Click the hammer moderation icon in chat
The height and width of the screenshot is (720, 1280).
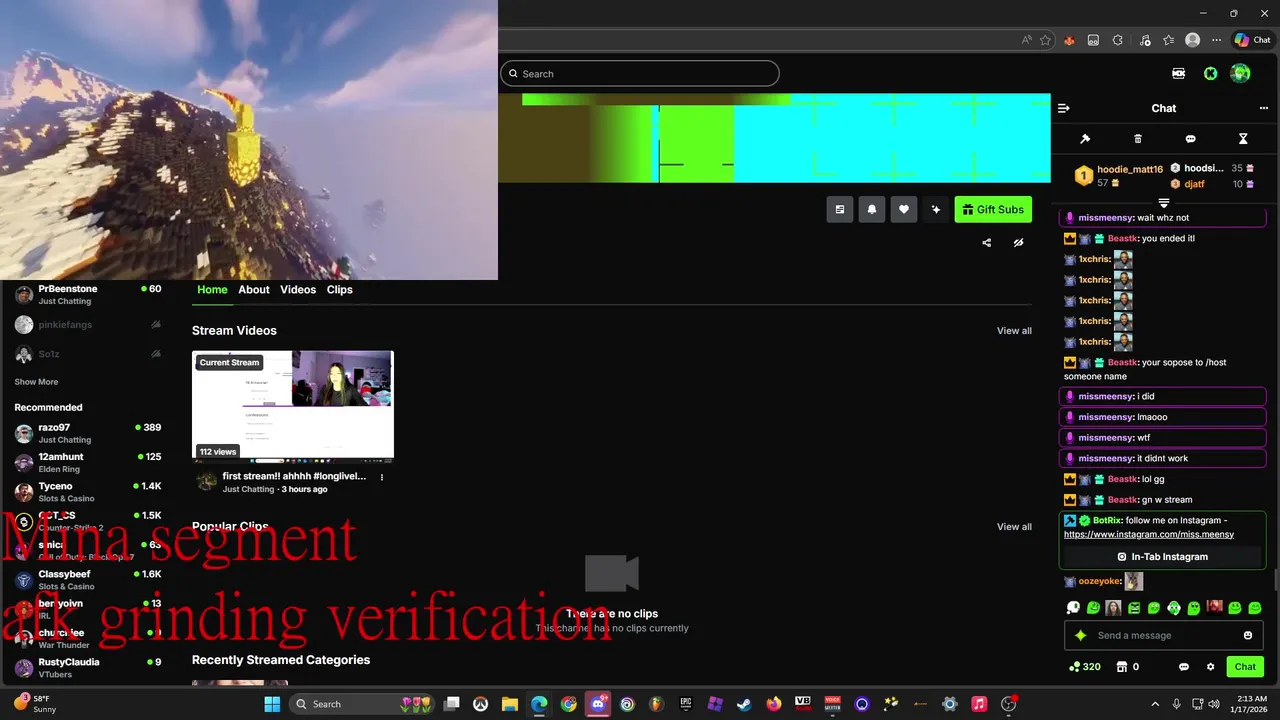click(1085, 139)
